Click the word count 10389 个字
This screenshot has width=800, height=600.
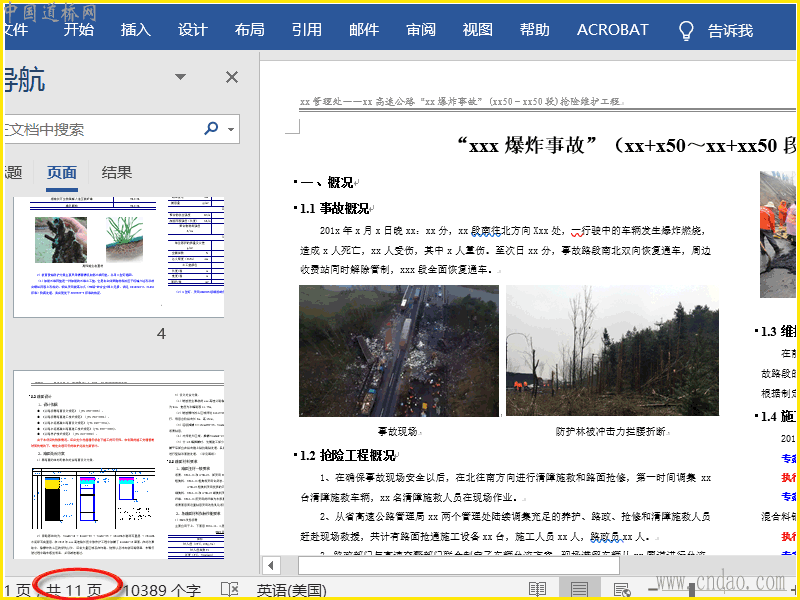[x=162, y=590]
